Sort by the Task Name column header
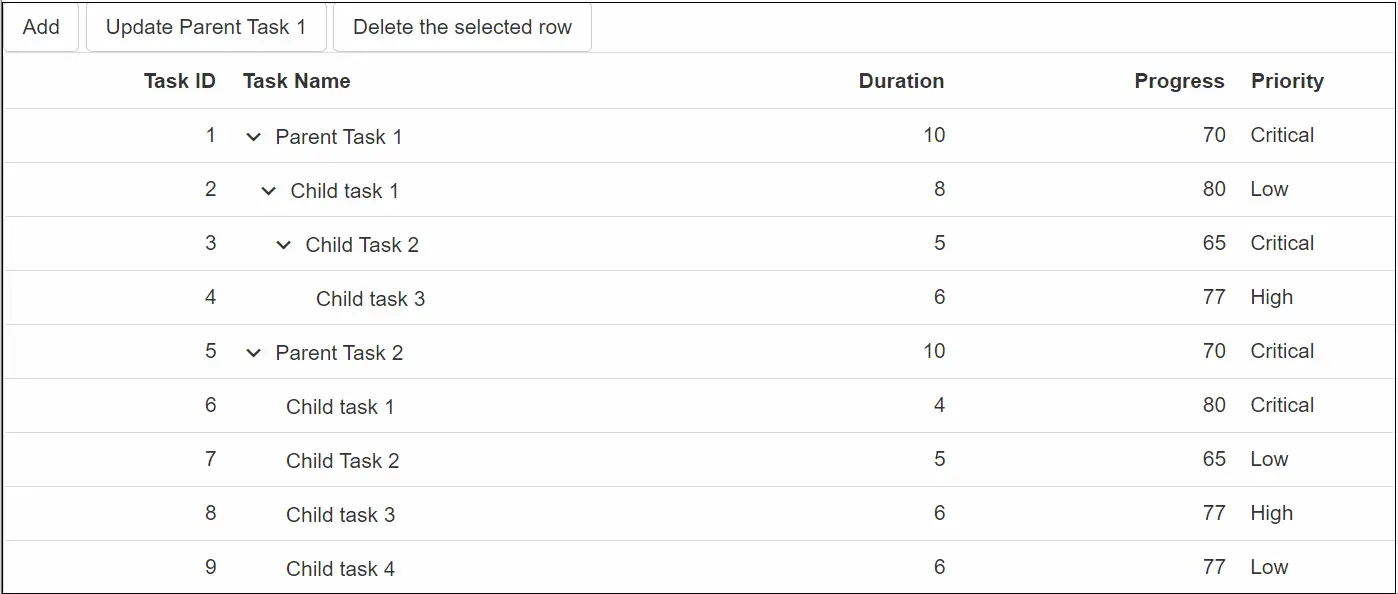Image resolution: width=1398 pixels, height=594 pixels. coord(296,81)
